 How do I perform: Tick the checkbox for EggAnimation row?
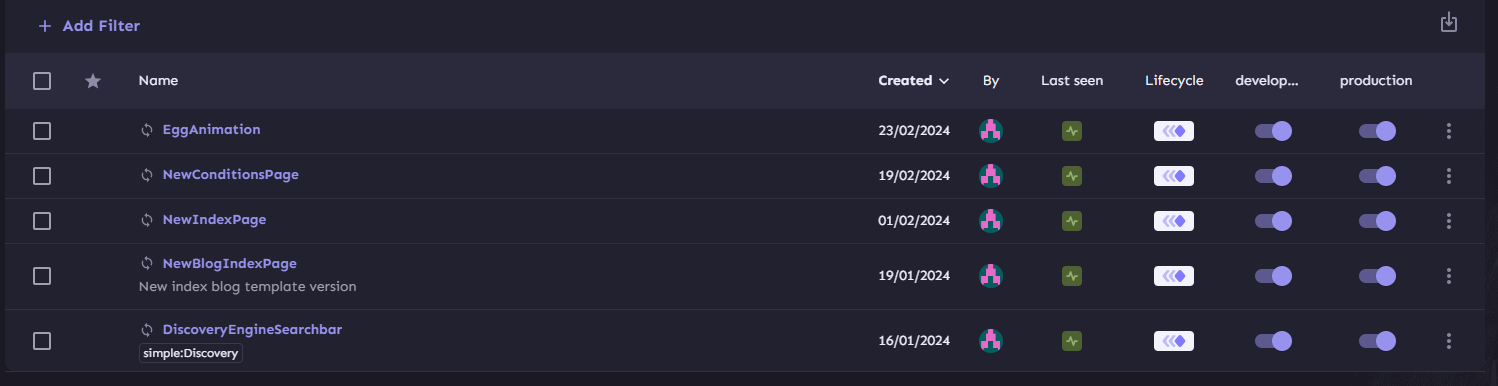42,131
